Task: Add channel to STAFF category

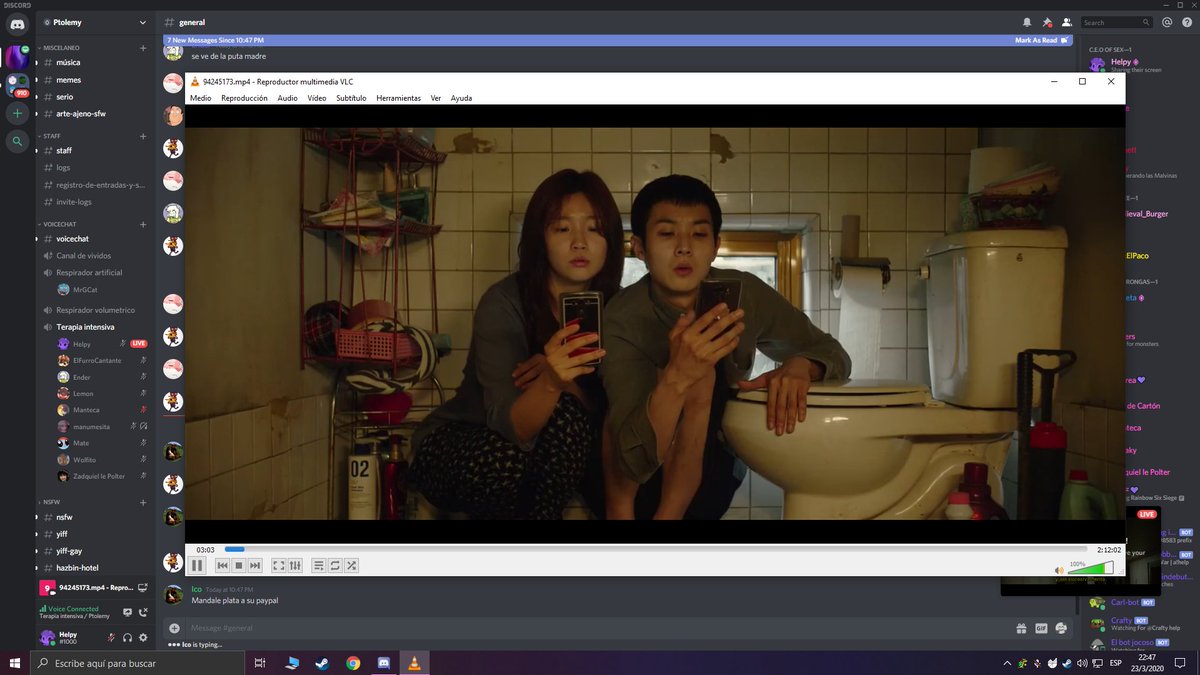Action: [143, 135]
